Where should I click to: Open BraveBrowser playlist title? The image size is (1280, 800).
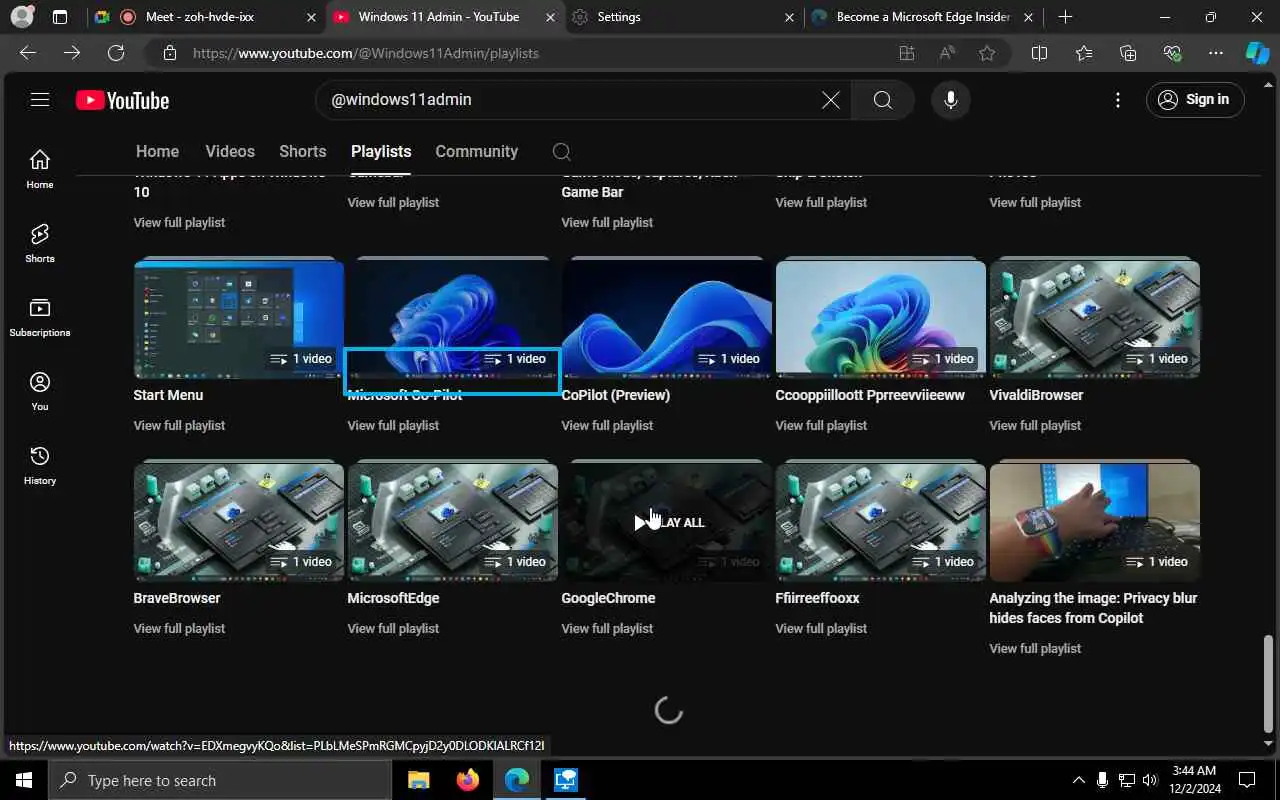click(177, 598)
